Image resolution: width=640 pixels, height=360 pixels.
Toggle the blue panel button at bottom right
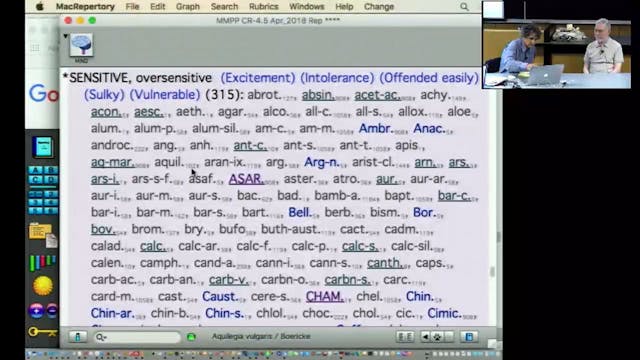(469, 337)
